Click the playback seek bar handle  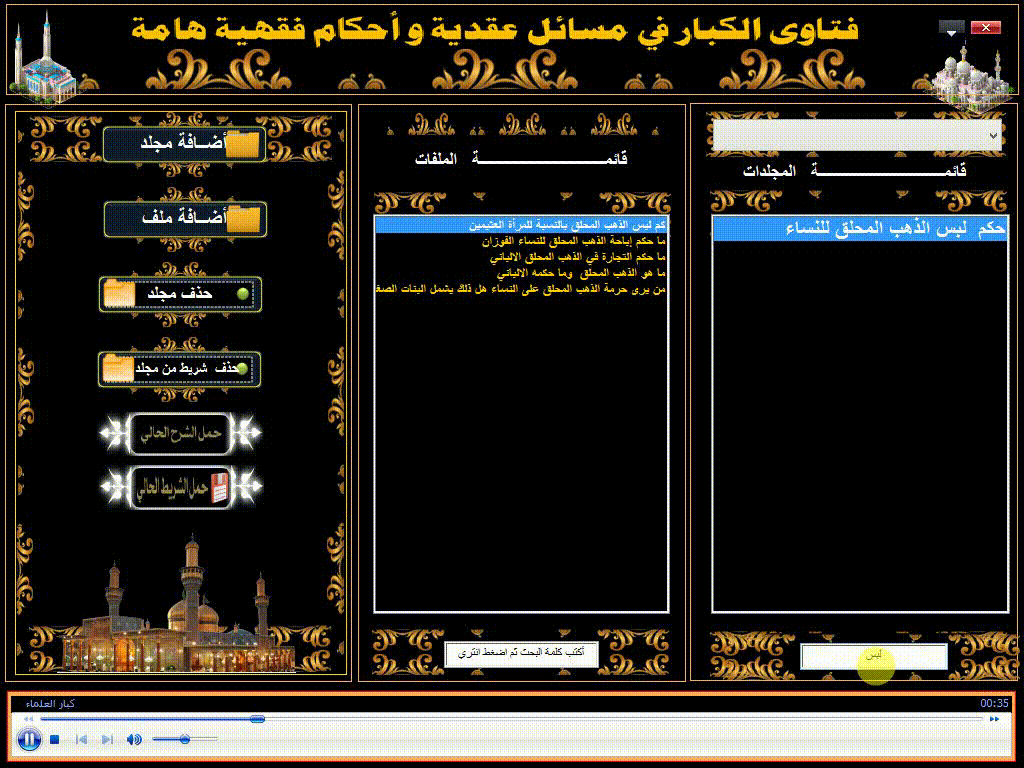[x=257, y=719]
